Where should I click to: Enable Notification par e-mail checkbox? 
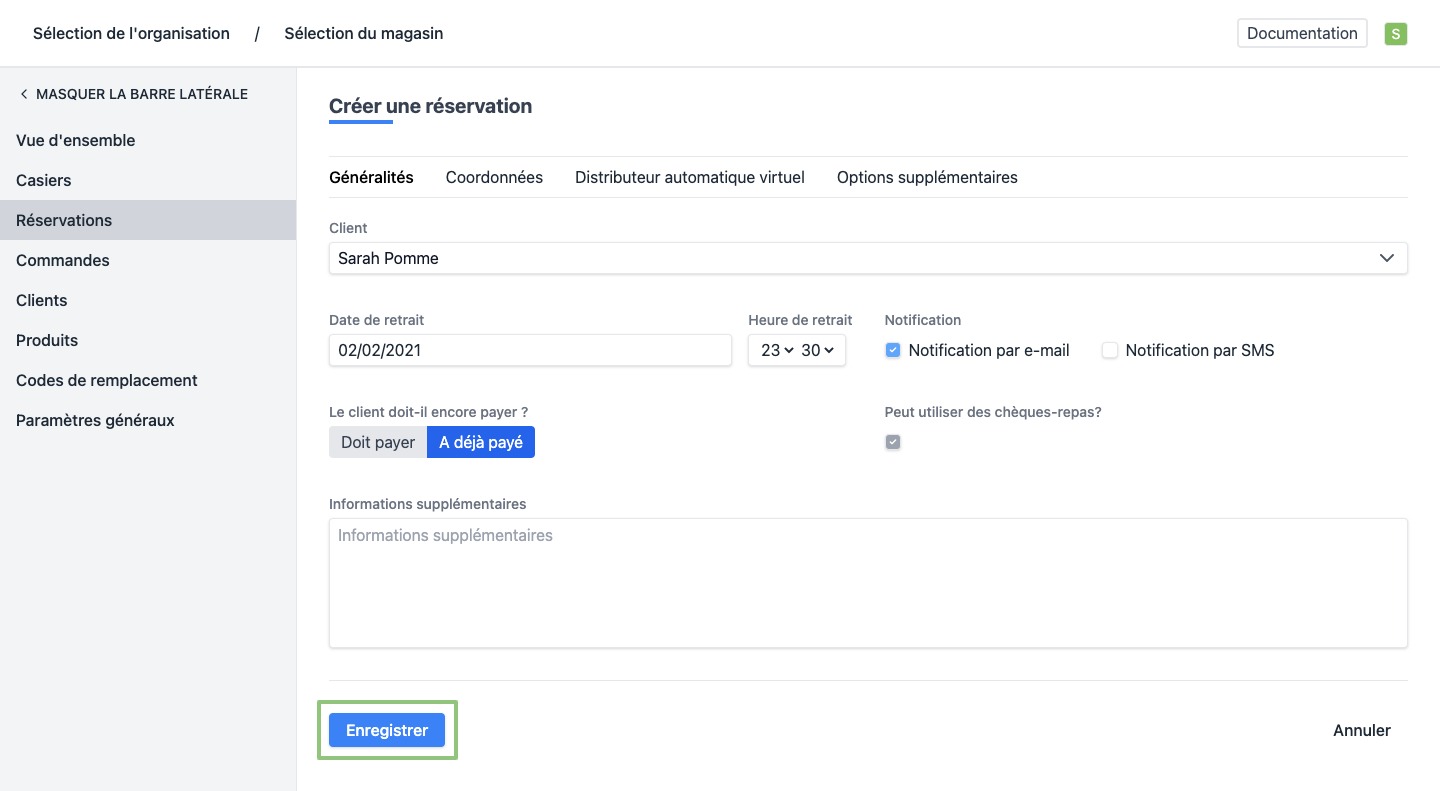[893, 350]
